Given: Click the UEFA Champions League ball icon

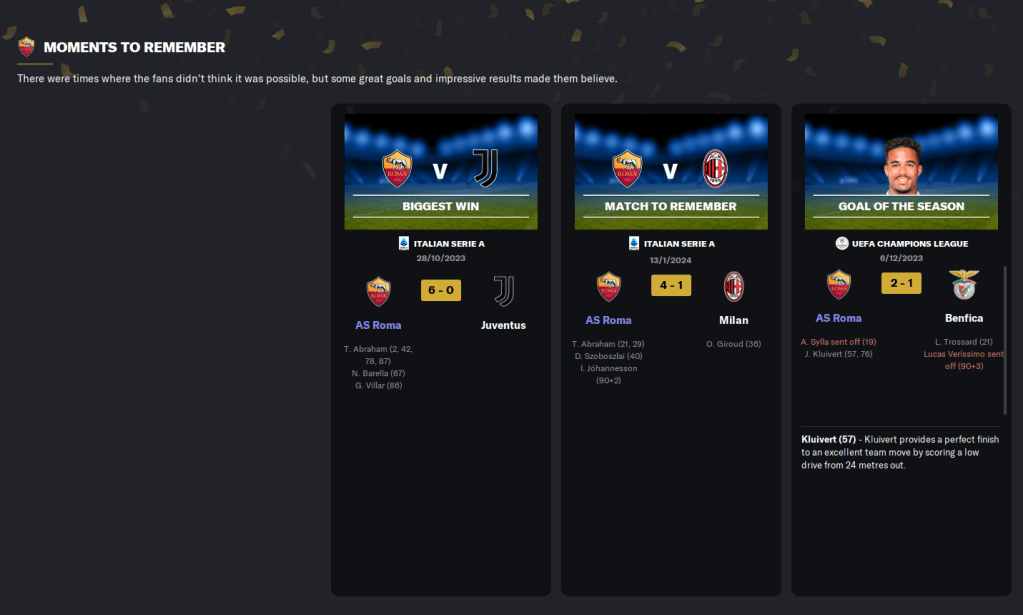Looking at the screenshot, I should (x=842, y=243).
